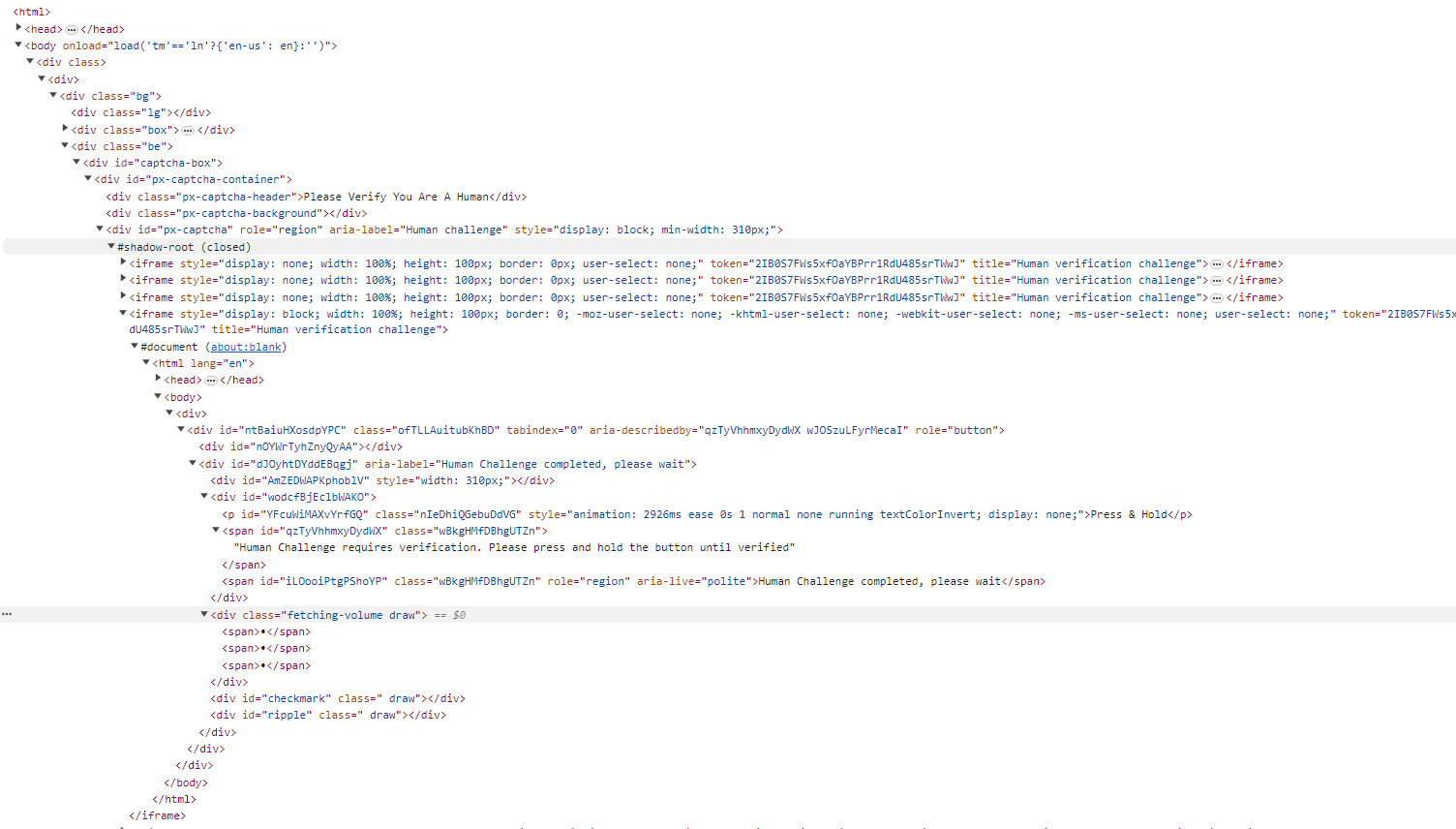Click the more-actions ellipsis beside the fetching-volume row
The width and height of the screenshot is (1456, 829).
pos(7,614)
